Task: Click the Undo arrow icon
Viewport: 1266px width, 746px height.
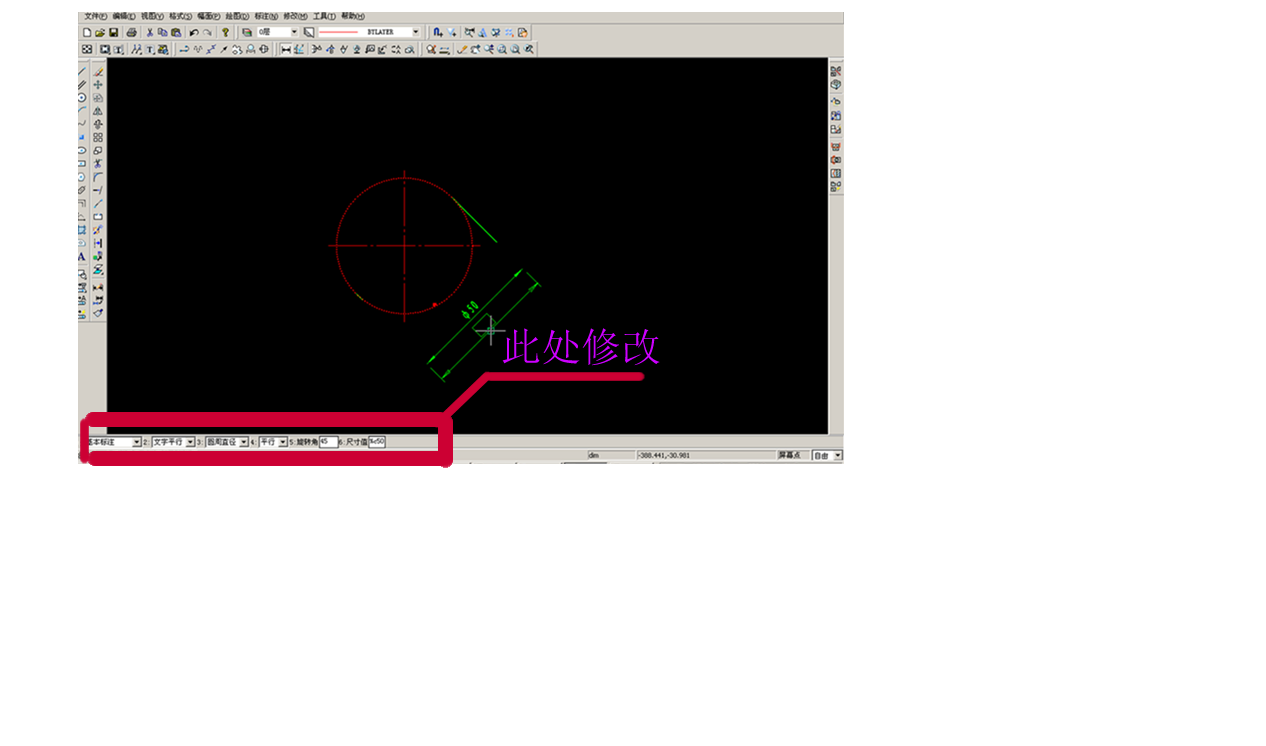Action: [194, 32]
